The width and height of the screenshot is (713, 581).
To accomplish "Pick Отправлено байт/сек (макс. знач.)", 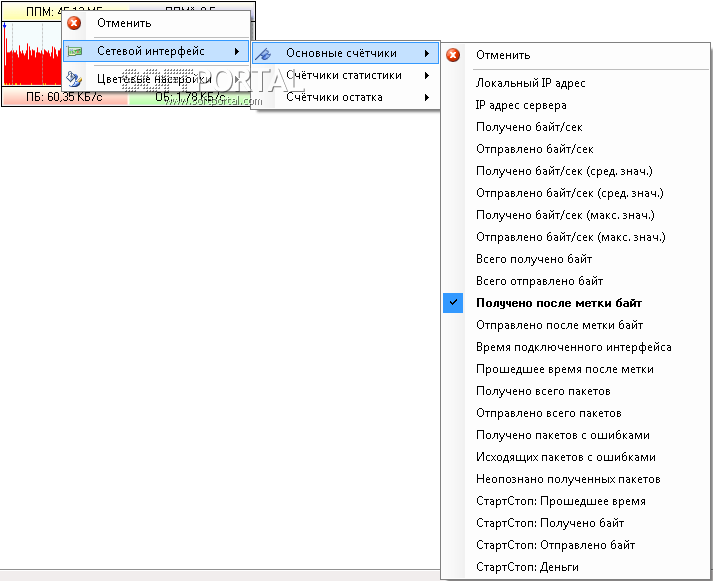I will (576, 237).
